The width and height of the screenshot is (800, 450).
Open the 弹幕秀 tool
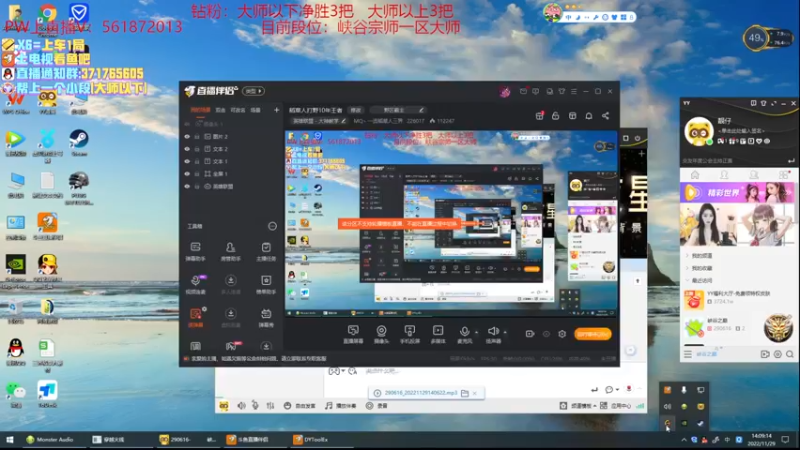pos(266,317)
